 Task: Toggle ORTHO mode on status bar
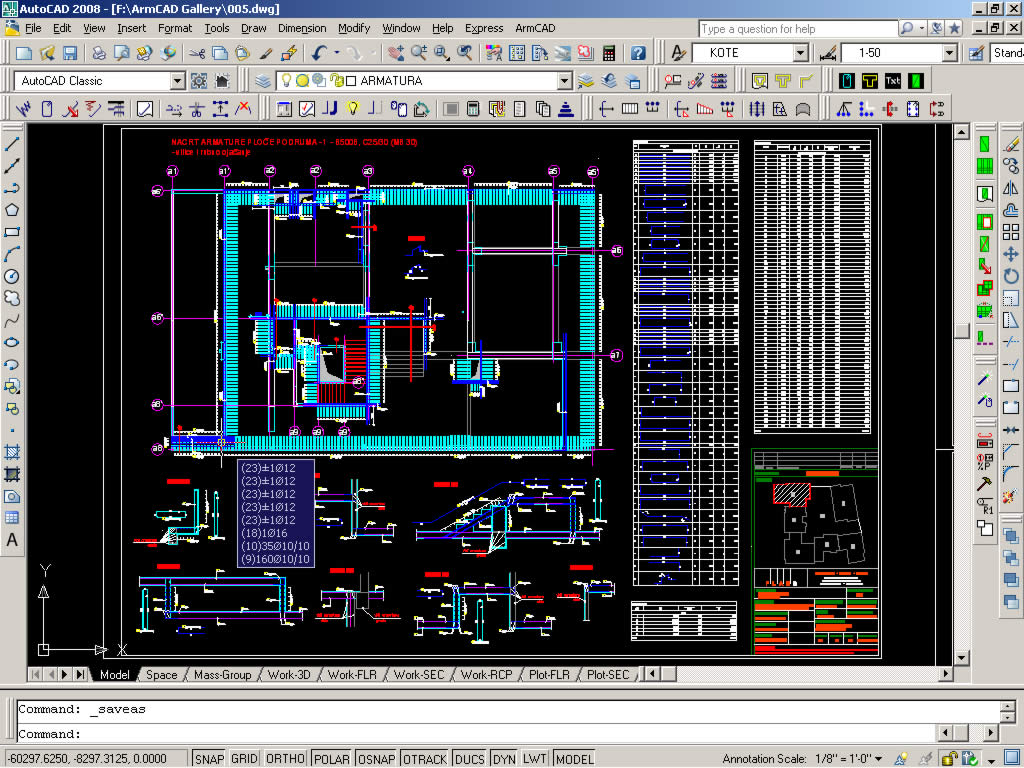point(285,759)
